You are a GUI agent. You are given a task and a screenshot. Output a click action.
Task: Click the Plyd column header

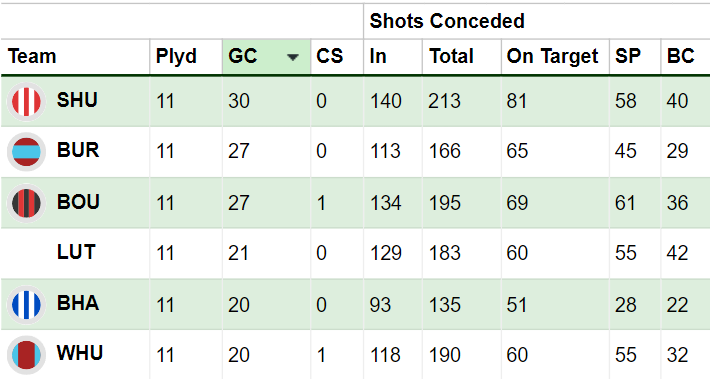[176, 57]
